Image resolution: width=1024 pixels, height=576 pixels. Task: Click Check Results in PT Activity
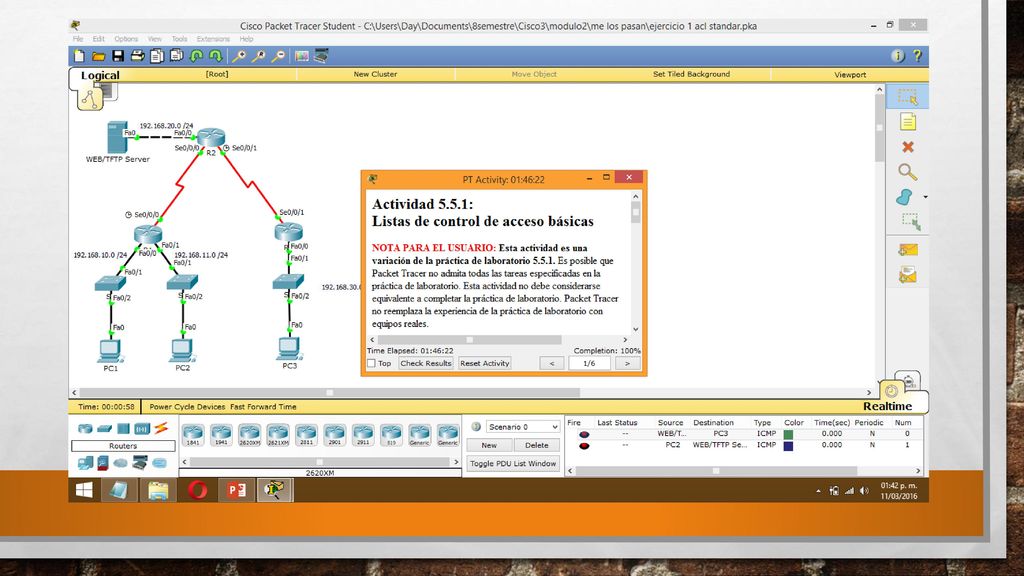pyautogui.click(x=426, y=363)
